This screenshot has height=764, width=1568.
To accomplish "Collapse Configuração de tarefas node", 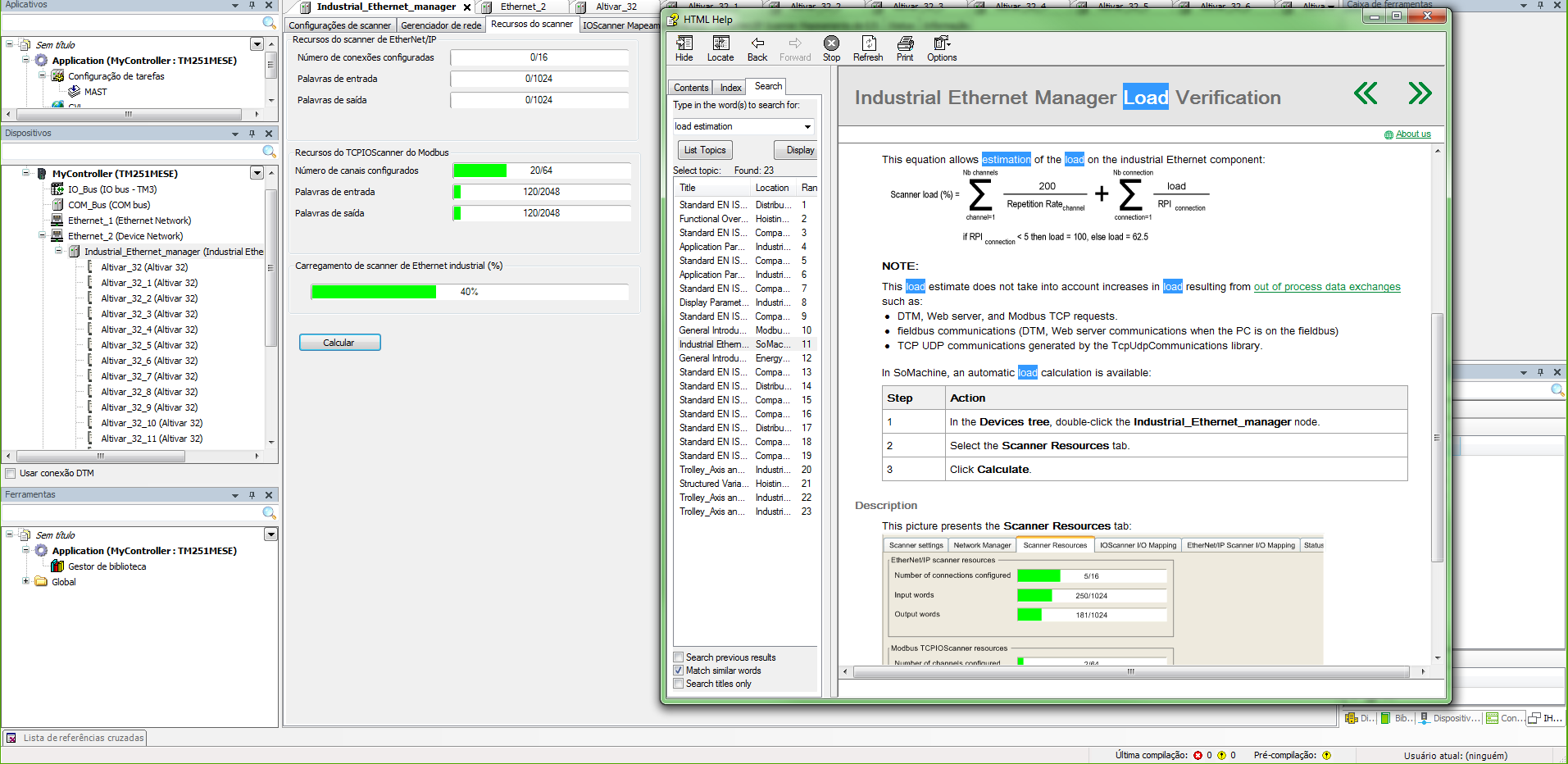I will pyautogui.click(x=43, y=75).
